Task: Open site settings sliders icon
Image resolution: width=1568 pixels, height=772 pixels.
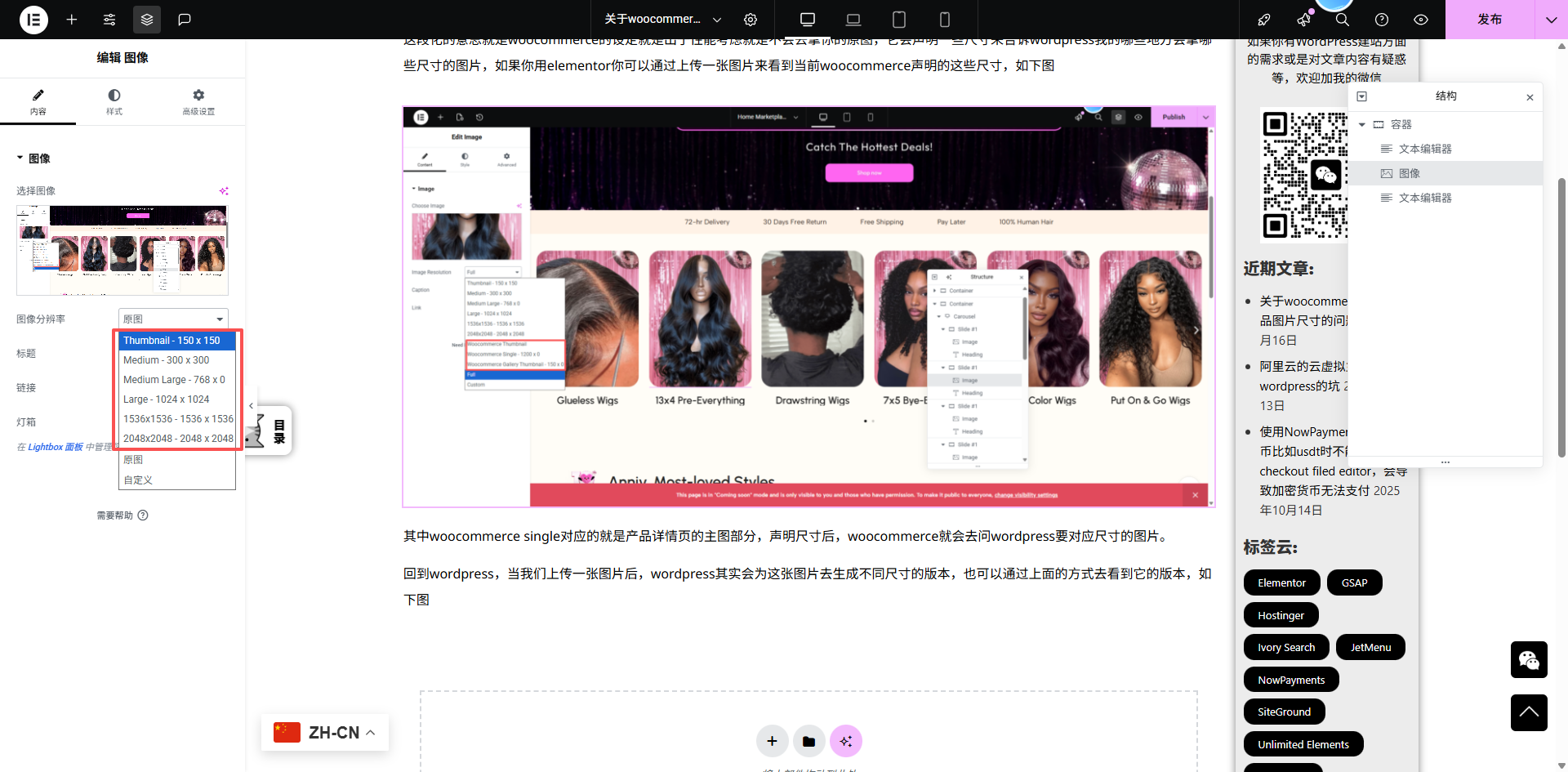Action: (109, 20)
